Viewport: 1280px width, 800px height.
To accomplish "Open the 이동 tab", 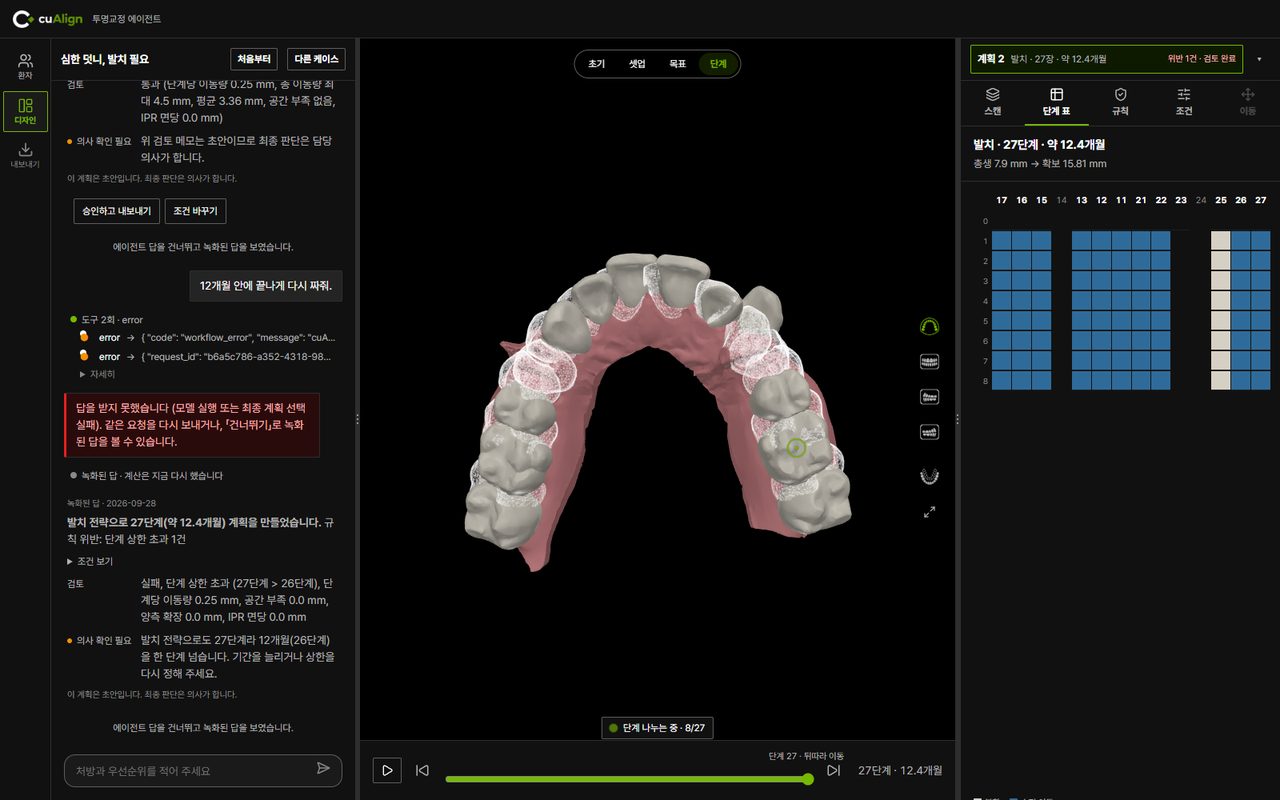I will click(1248, 101).
